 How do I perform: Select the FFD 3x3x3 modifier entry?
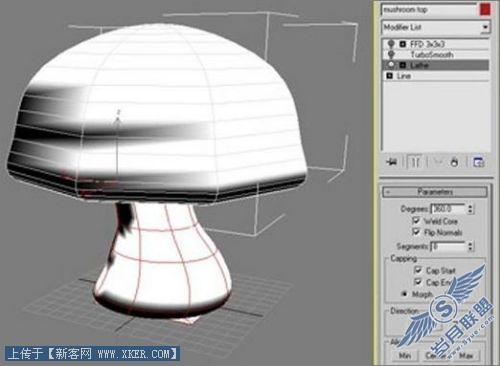pyautogui.click(x=437, y=44)
